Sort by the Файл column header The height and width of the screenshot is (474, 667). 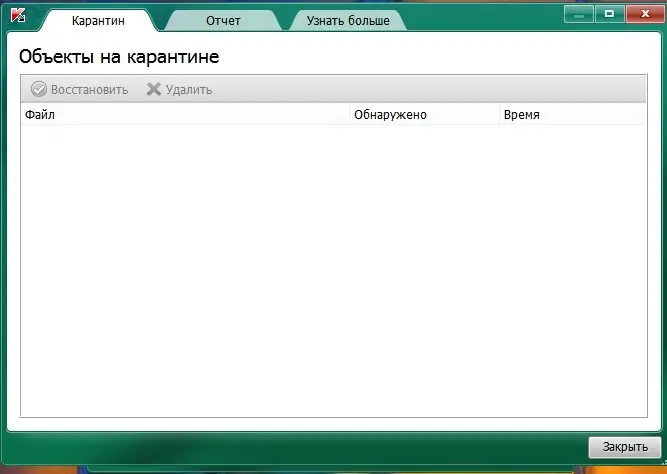(x=185, y=115)
